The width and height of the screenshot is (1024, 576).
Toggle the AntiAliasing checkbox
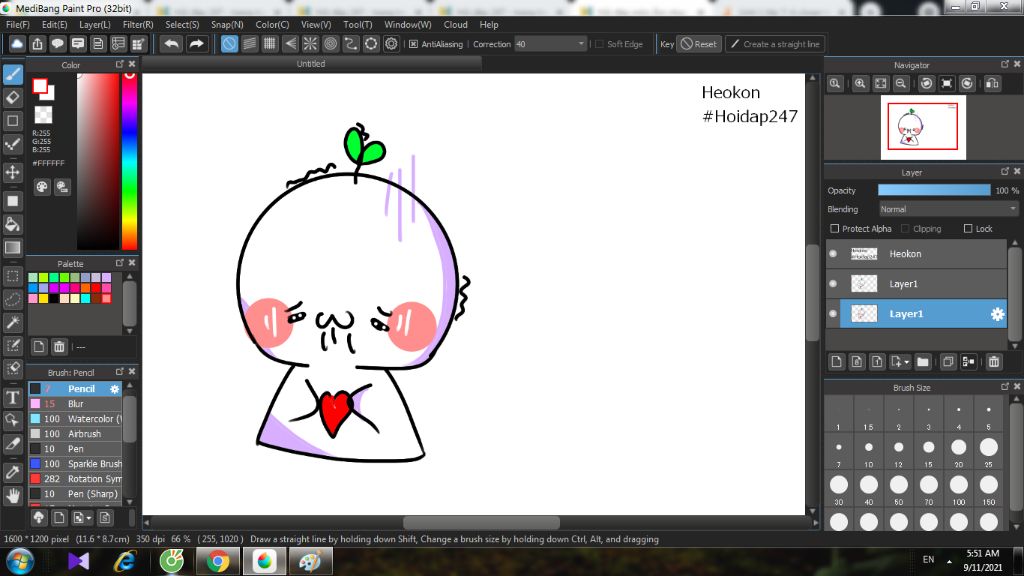[413, 44]
